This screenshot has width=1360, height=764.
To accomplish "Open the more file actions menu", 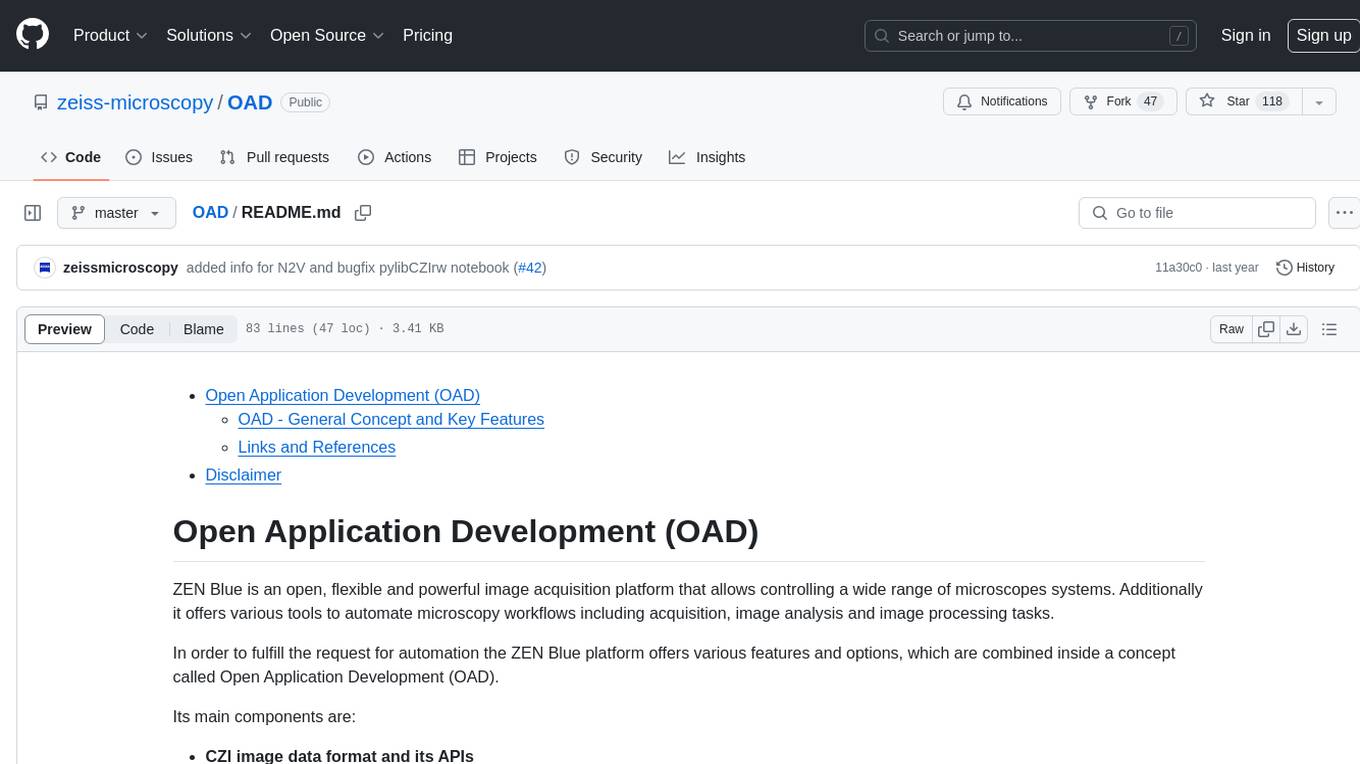I will (x=1344, y=213).
